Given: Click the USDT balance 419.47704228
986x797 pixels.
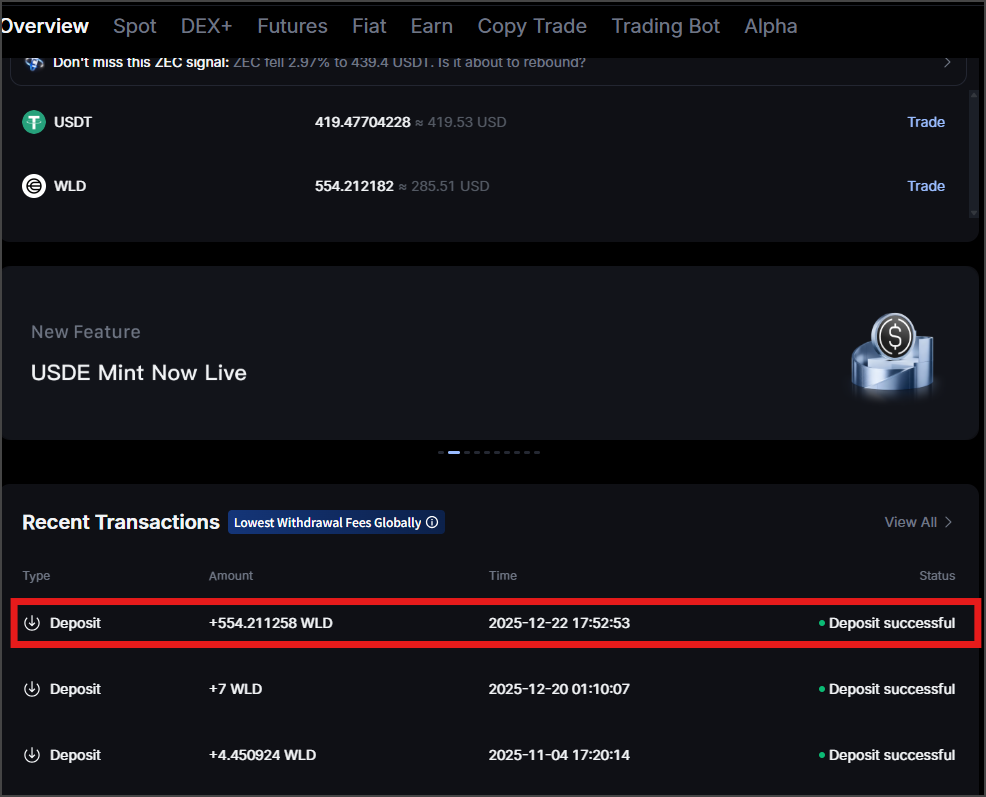Looking at the screenshot, I should [x=363, y=122].
